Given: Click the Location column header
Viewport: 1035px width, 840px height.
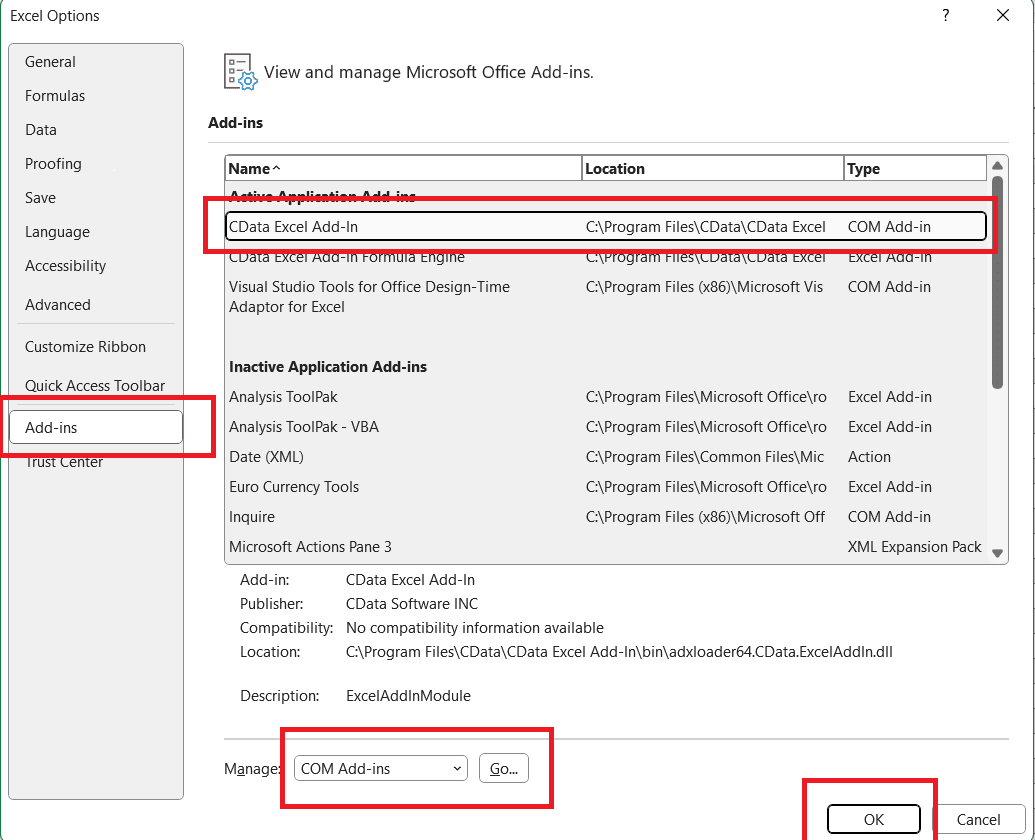Looking at the screenshot, I should coord(713,168).
